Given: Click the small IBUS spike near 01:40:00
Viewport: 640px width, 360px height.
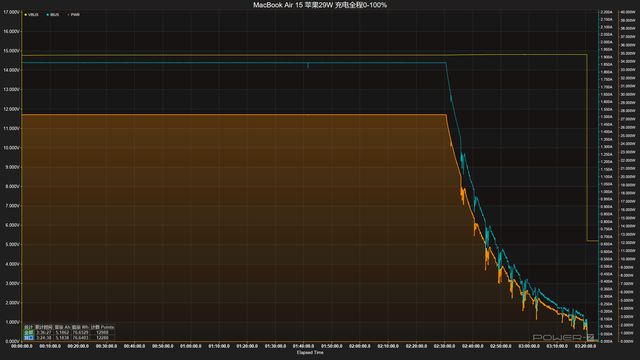Looking at the screenshot, I should tap(308, 65).
